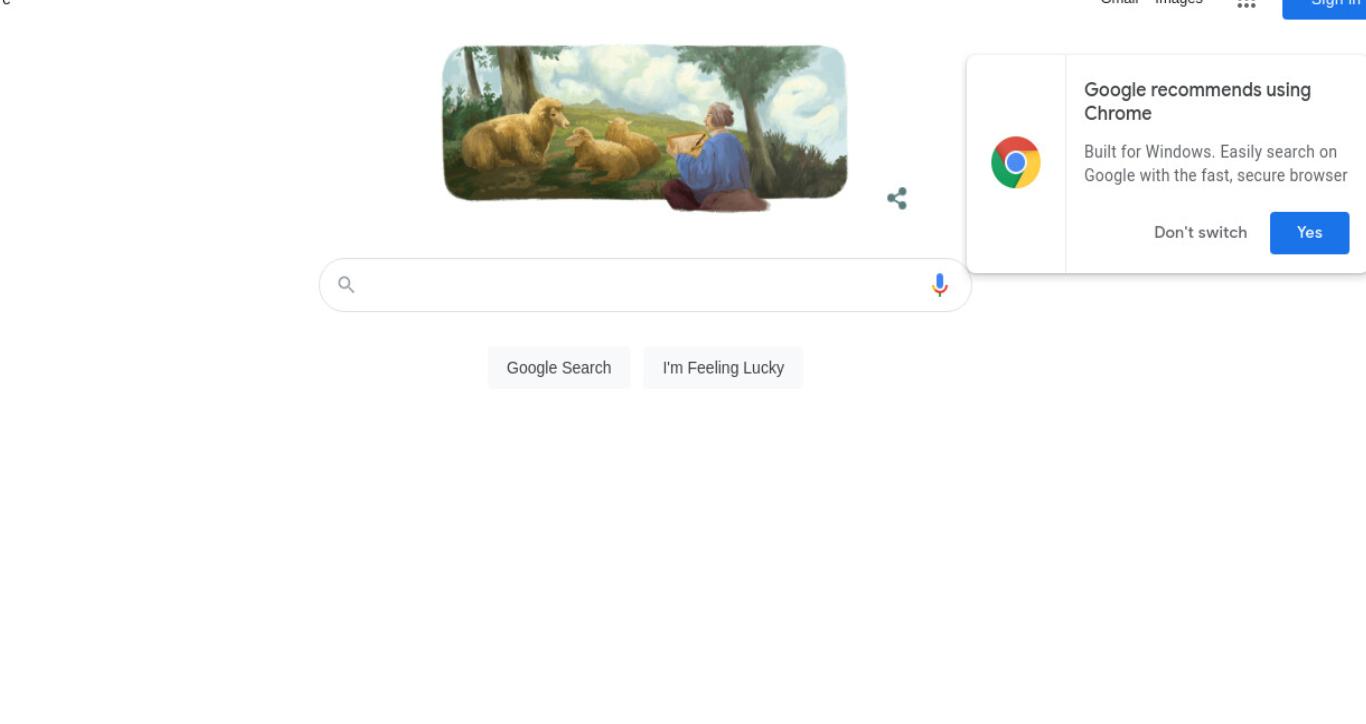Click the large sheep in the doodle

click(512, 133)
